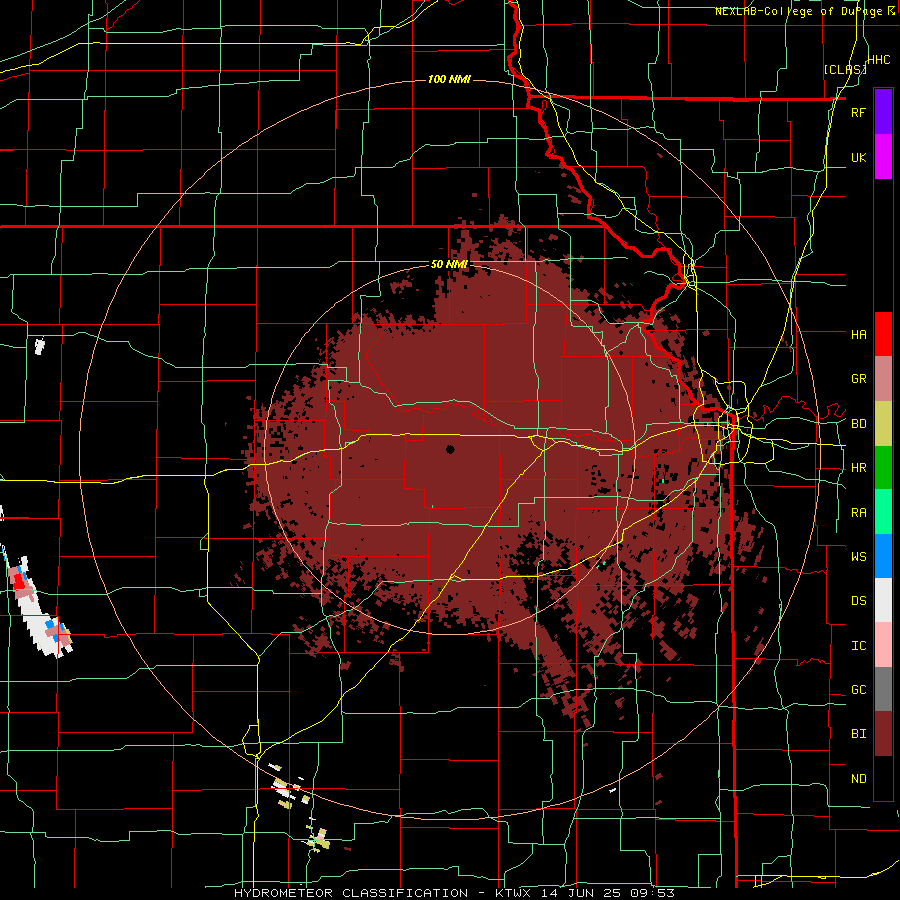The image size is (900, 900).
Task: Click the WS blue legend swatch
Action: (883, 556)
